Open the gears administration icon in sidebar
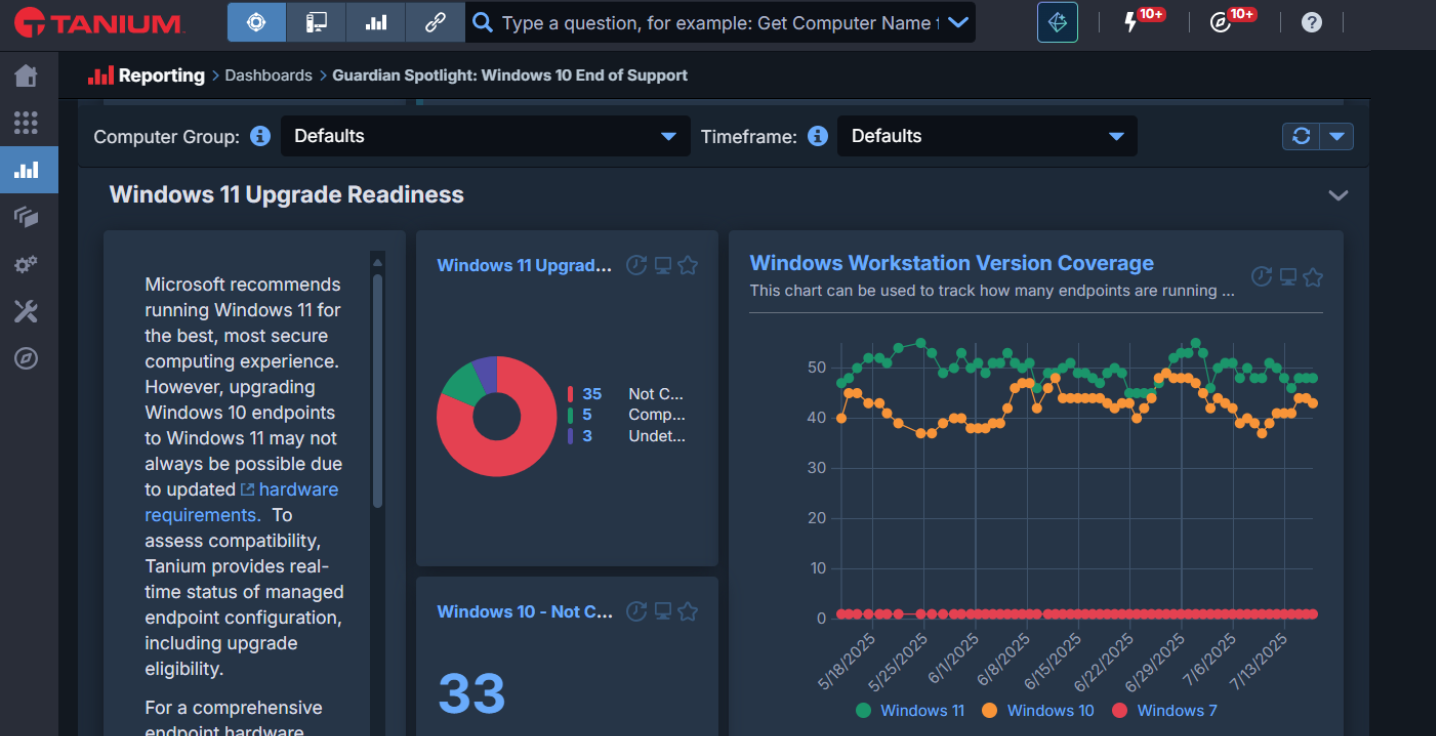This screenshot has width=1436, height=736. (26, 264)
